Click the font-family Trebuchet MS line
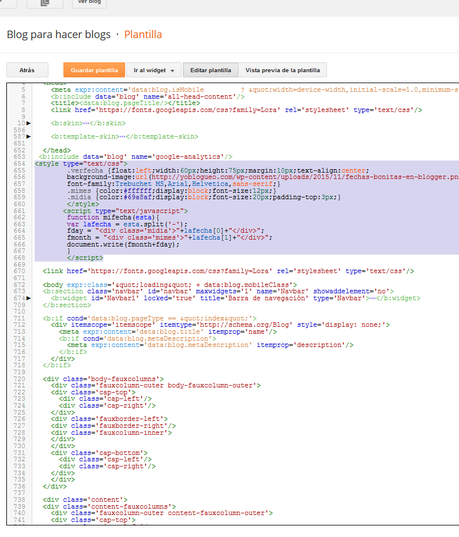The height and width of the screenshot is (537, 459). click(x=174, y=184)
